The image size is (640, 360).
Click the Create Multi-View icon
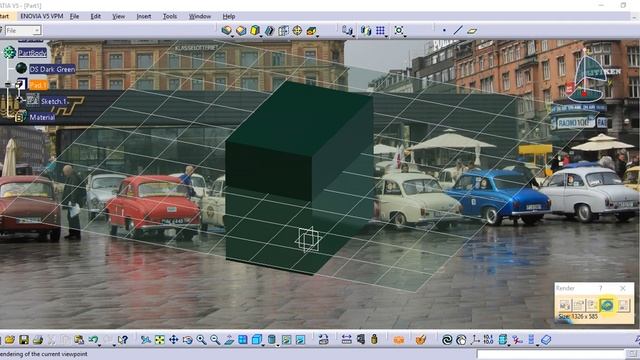(243, 340)
